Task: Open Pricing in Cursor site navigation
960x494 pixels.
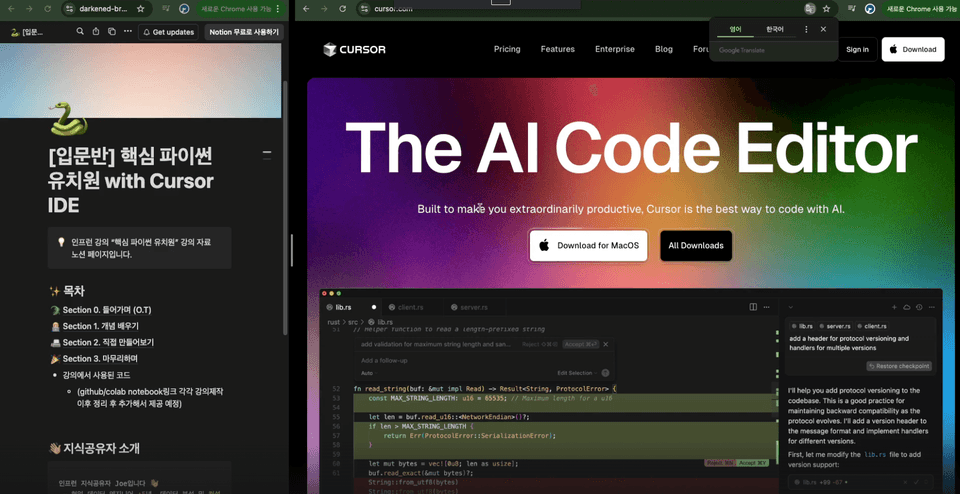Action: (507, 49)
